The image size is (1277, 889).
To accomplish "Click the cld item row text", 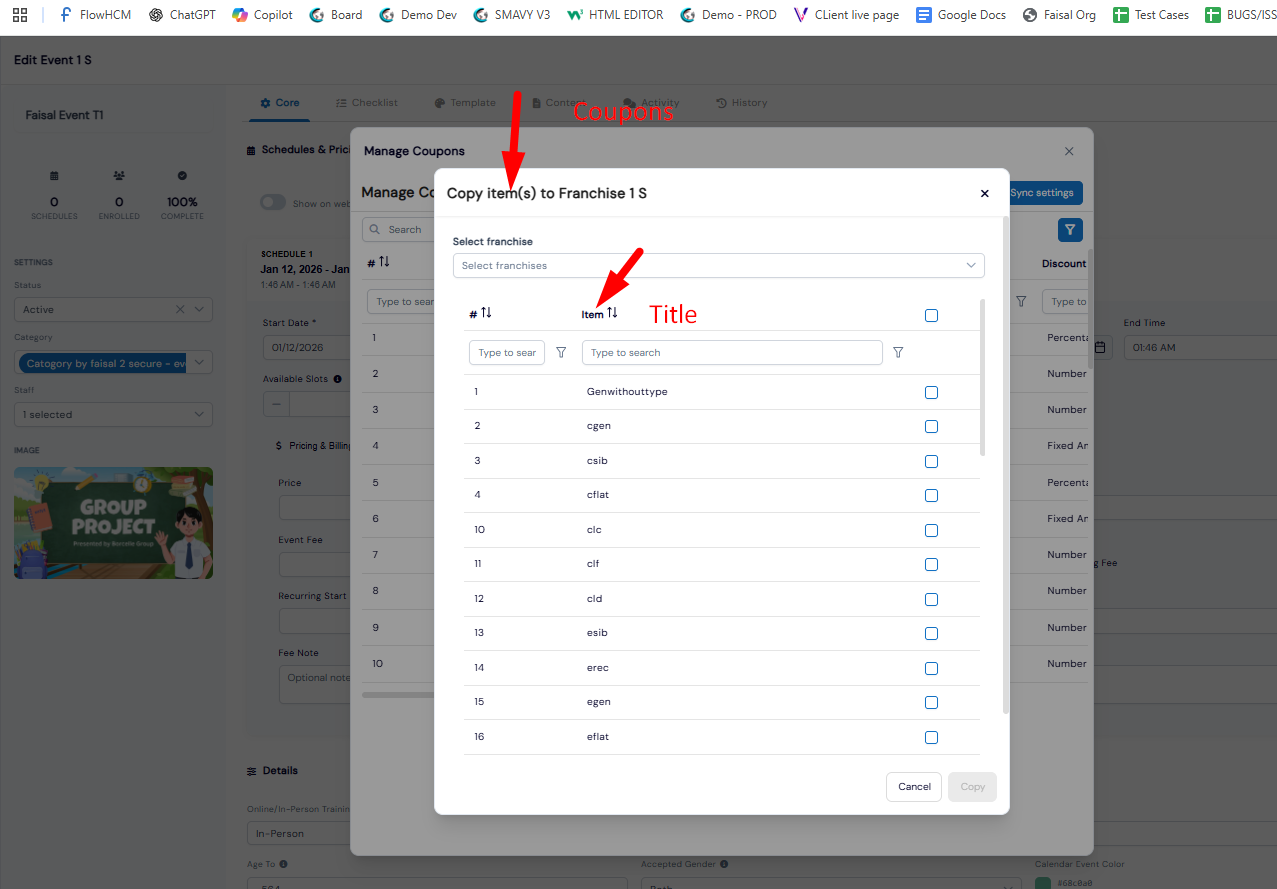I will click(x=594, y=599).
